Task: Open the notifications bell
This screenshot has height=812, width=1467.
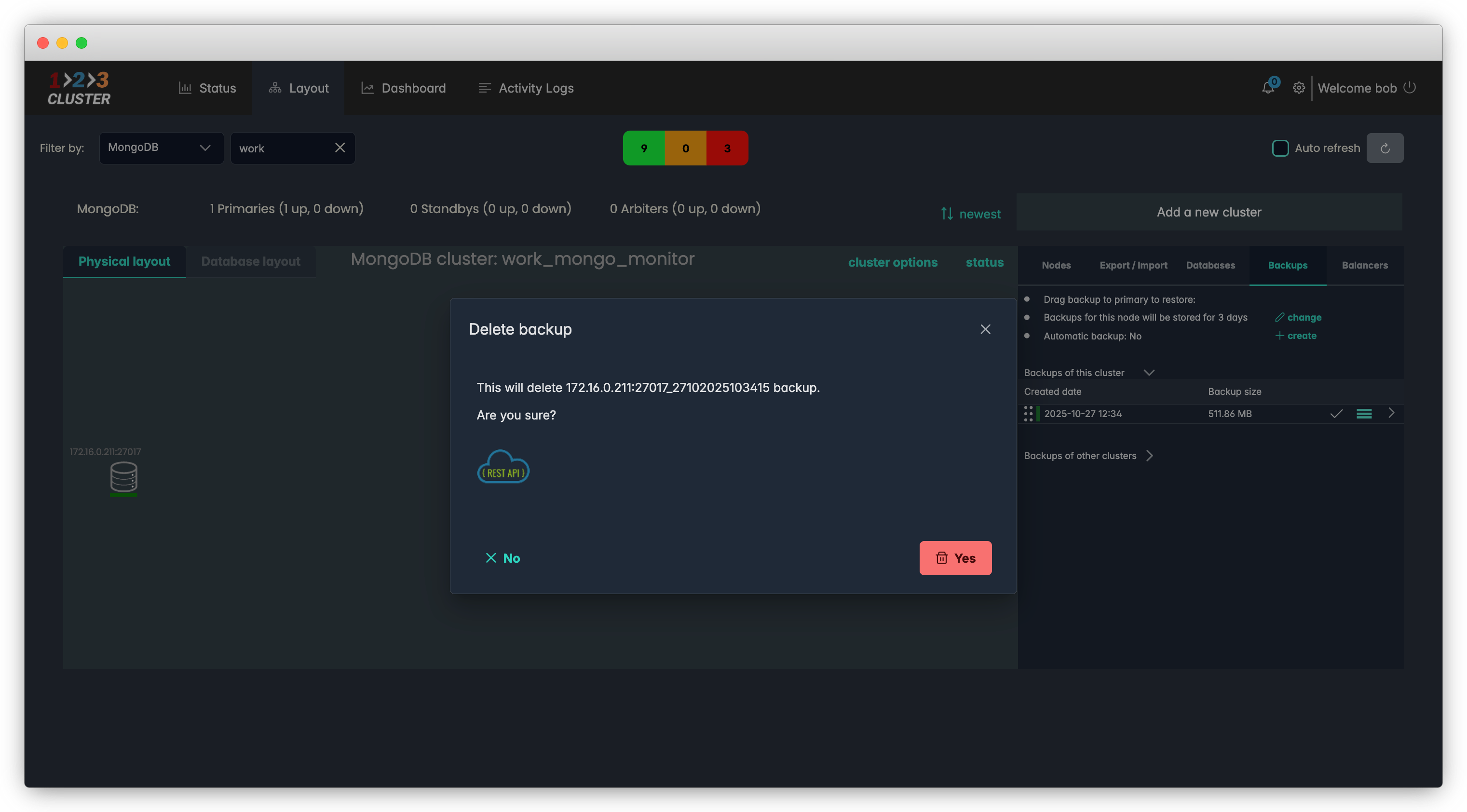Action: coord(1268,88)
